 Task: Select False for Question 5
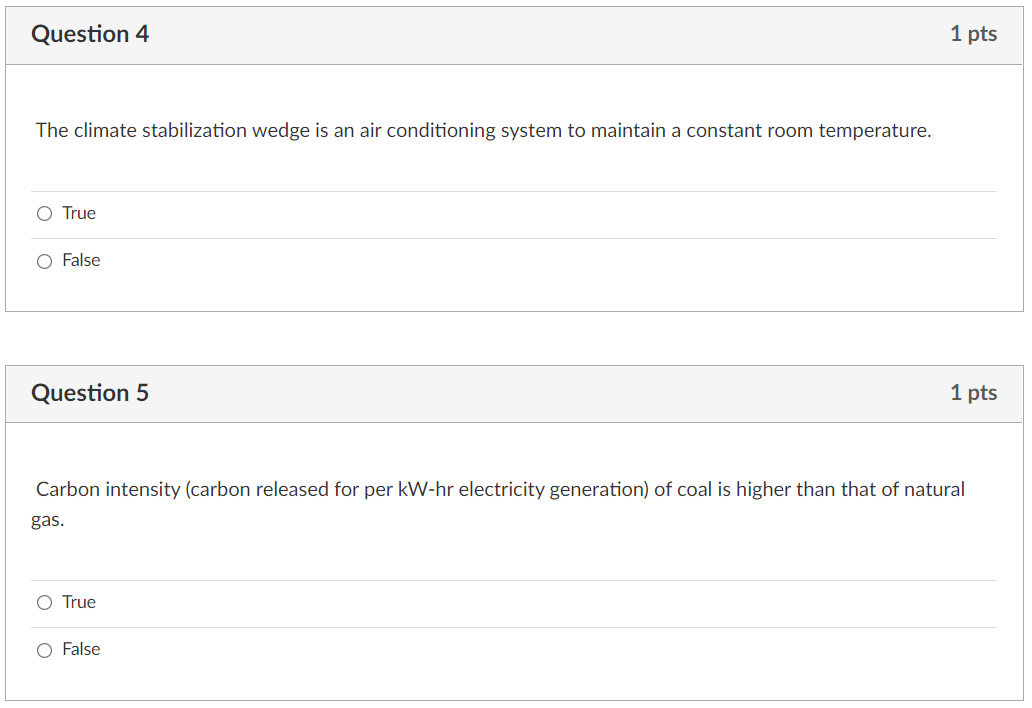(x=44, y=649)
